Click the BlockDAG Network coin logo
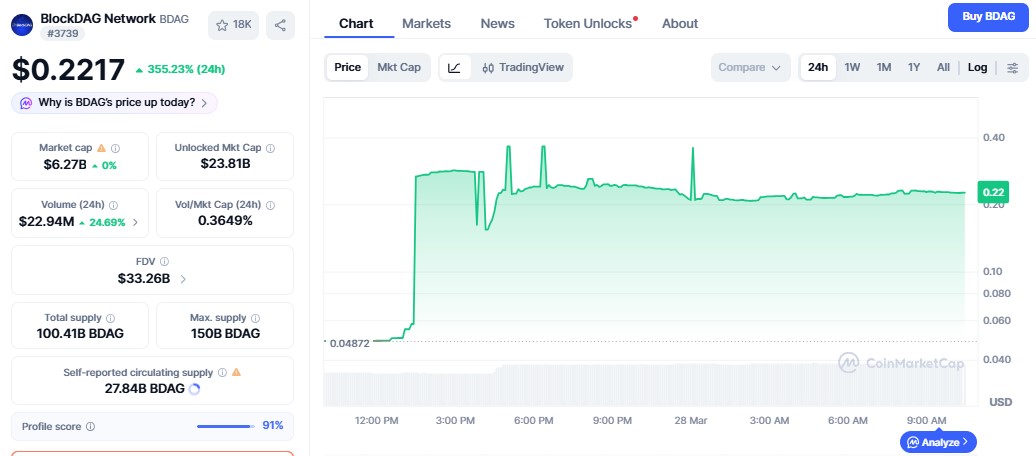The height and width of the screenshot is (456, 1036). coord(22,25)
